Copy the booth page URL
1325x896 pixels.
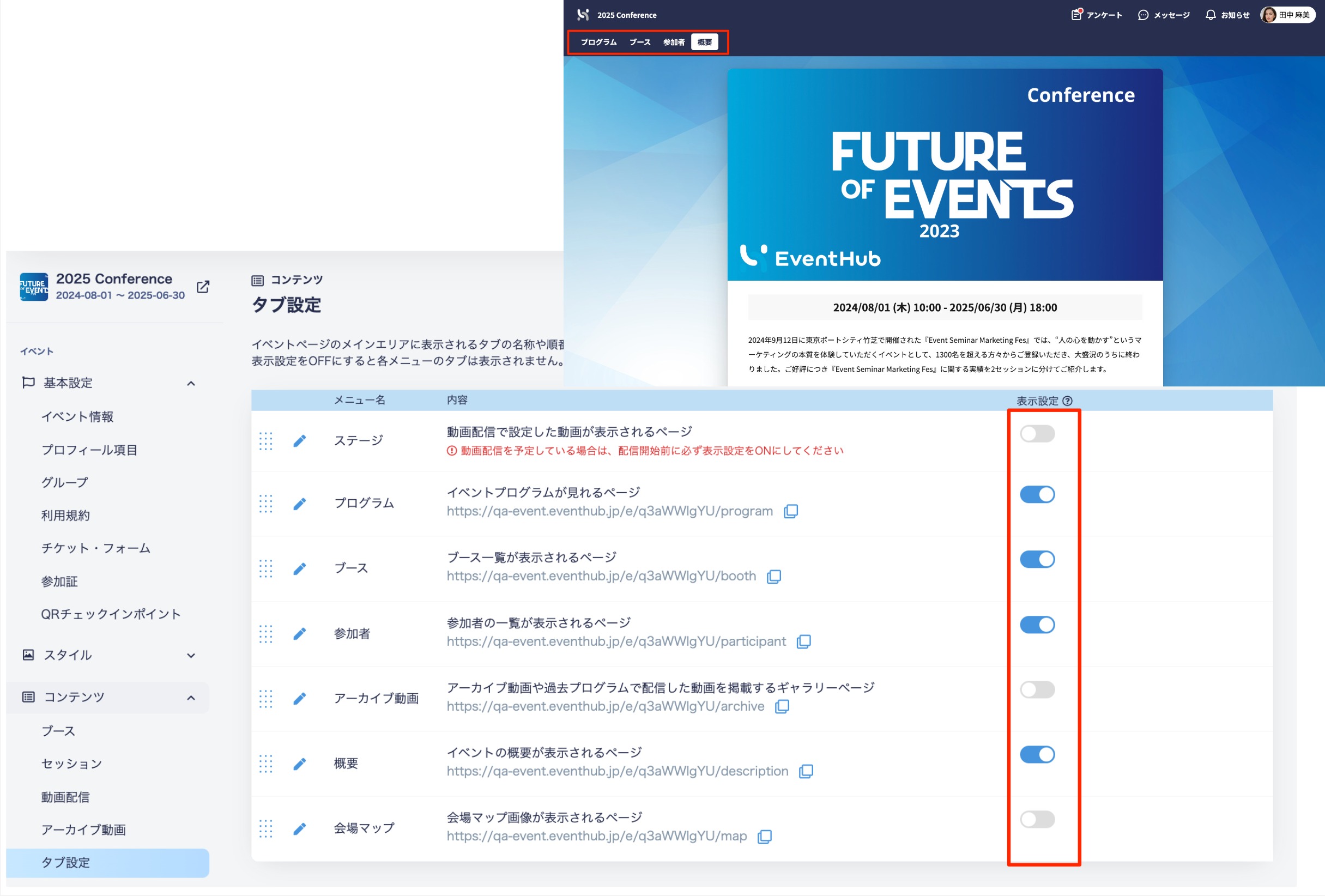pyautogui.click(x=773, y=576)
